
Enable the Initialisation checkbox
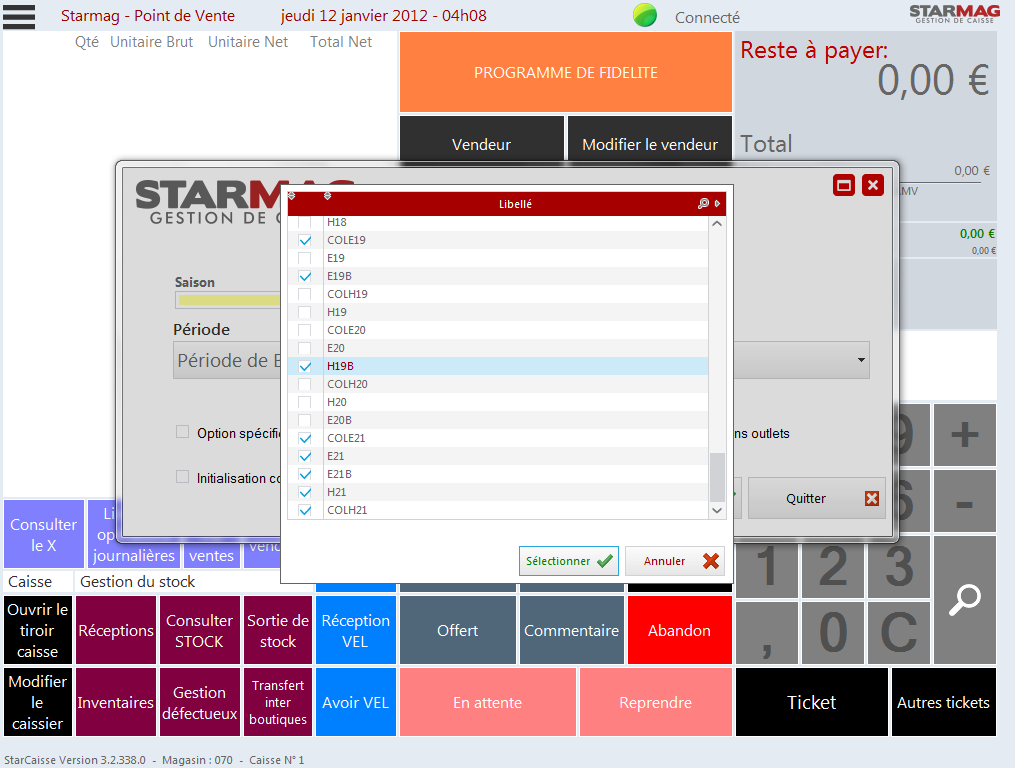(x=183, y=477)
